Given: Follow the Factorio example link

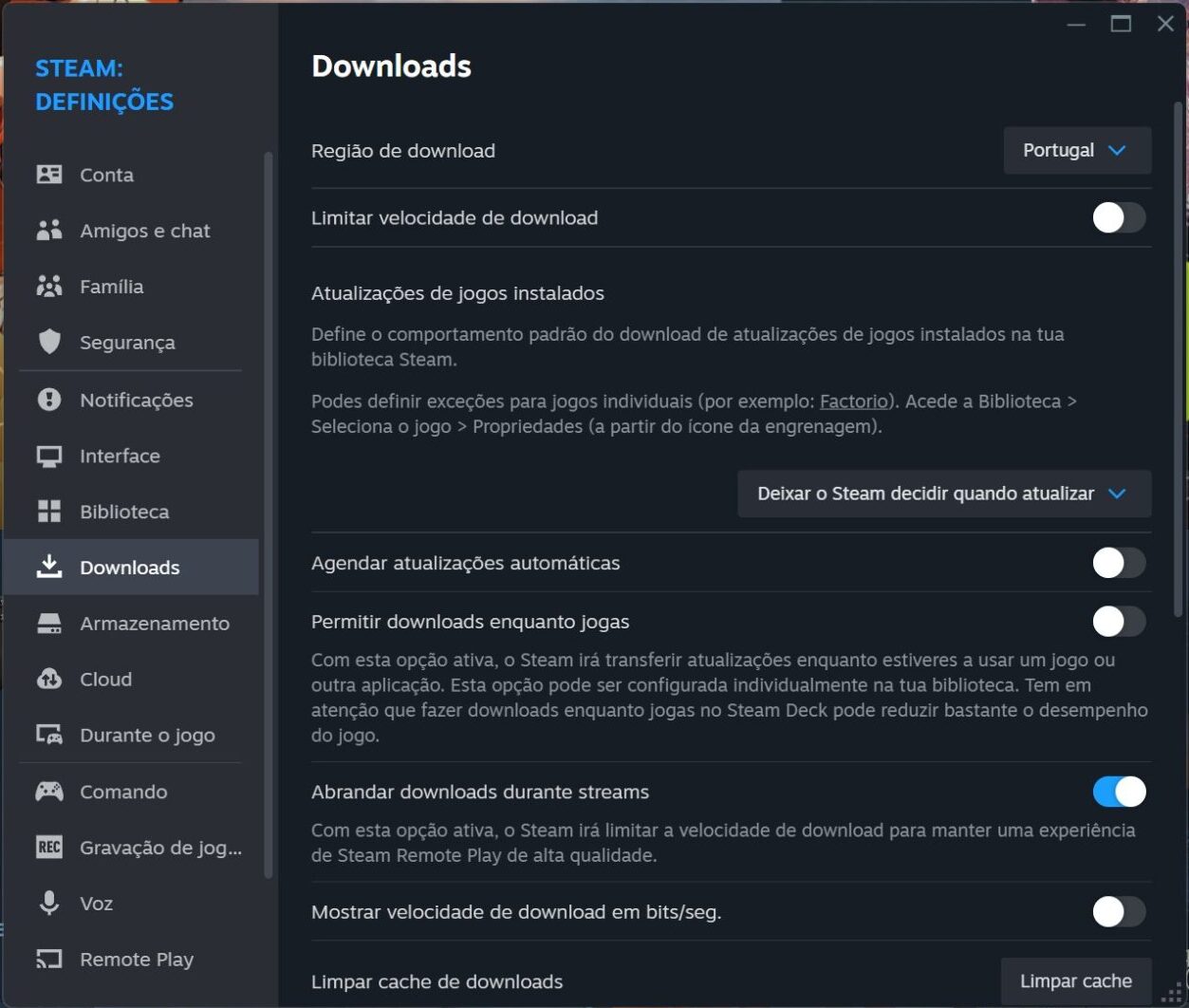Looking at the screenshot, I should [853, 401].
